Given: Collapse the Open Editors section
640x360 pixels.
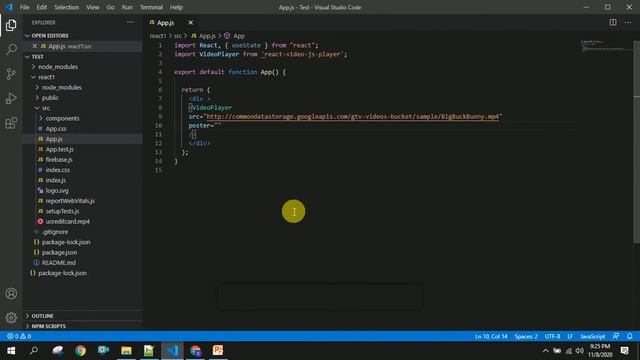Looking at the screenshot, I should tap(50, 36).
